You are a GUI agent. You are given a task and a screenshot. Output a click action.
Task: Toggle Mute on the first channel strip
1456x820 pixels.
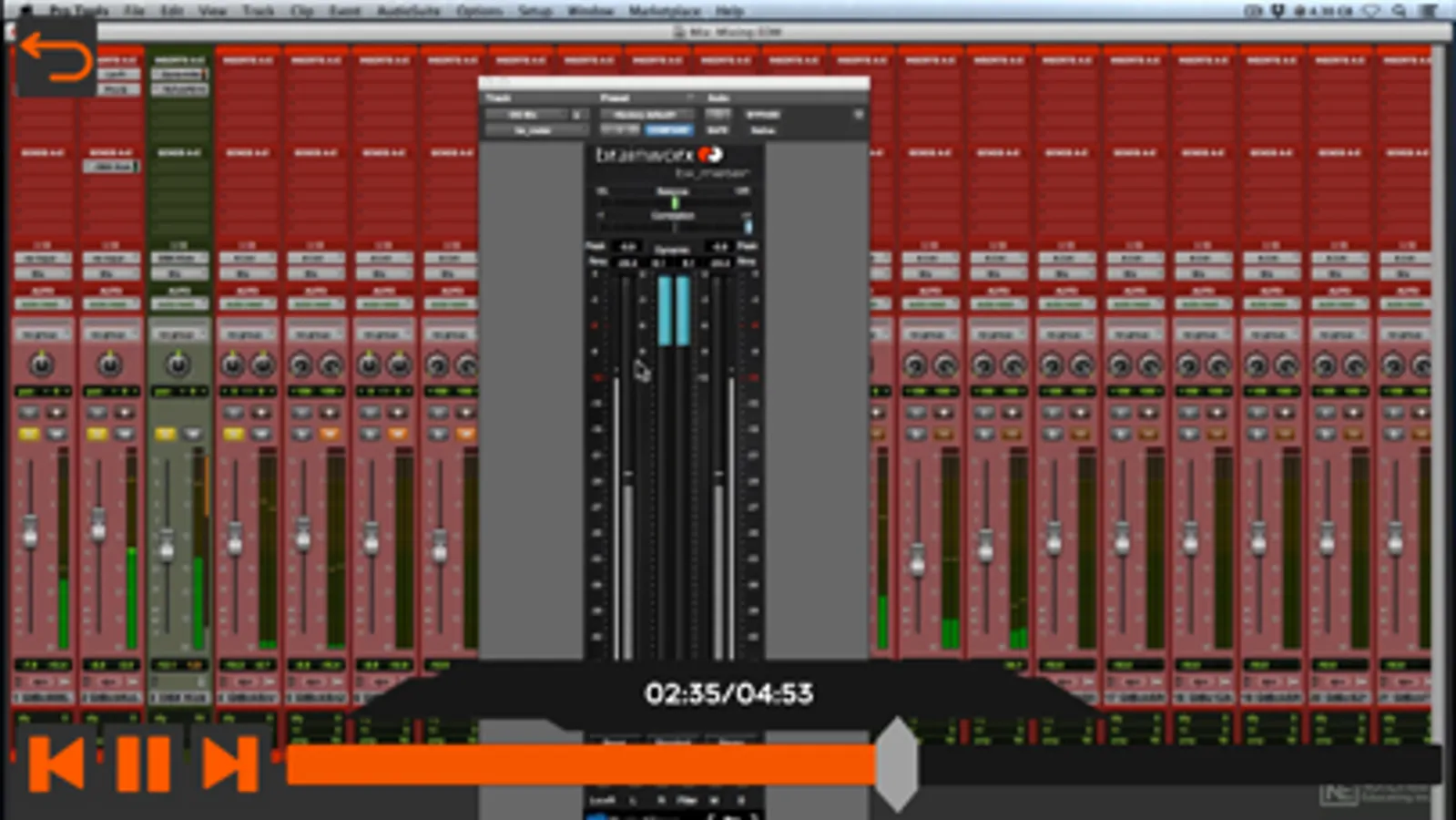56,434
